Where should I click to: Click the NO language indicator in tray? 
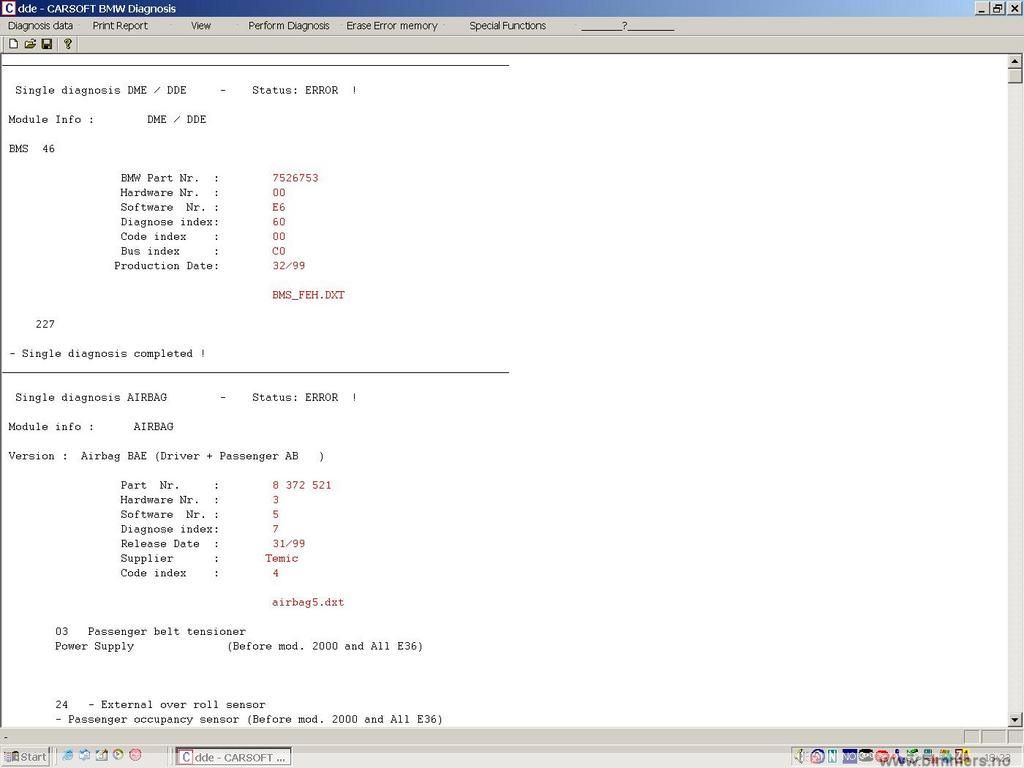[849, 757]
